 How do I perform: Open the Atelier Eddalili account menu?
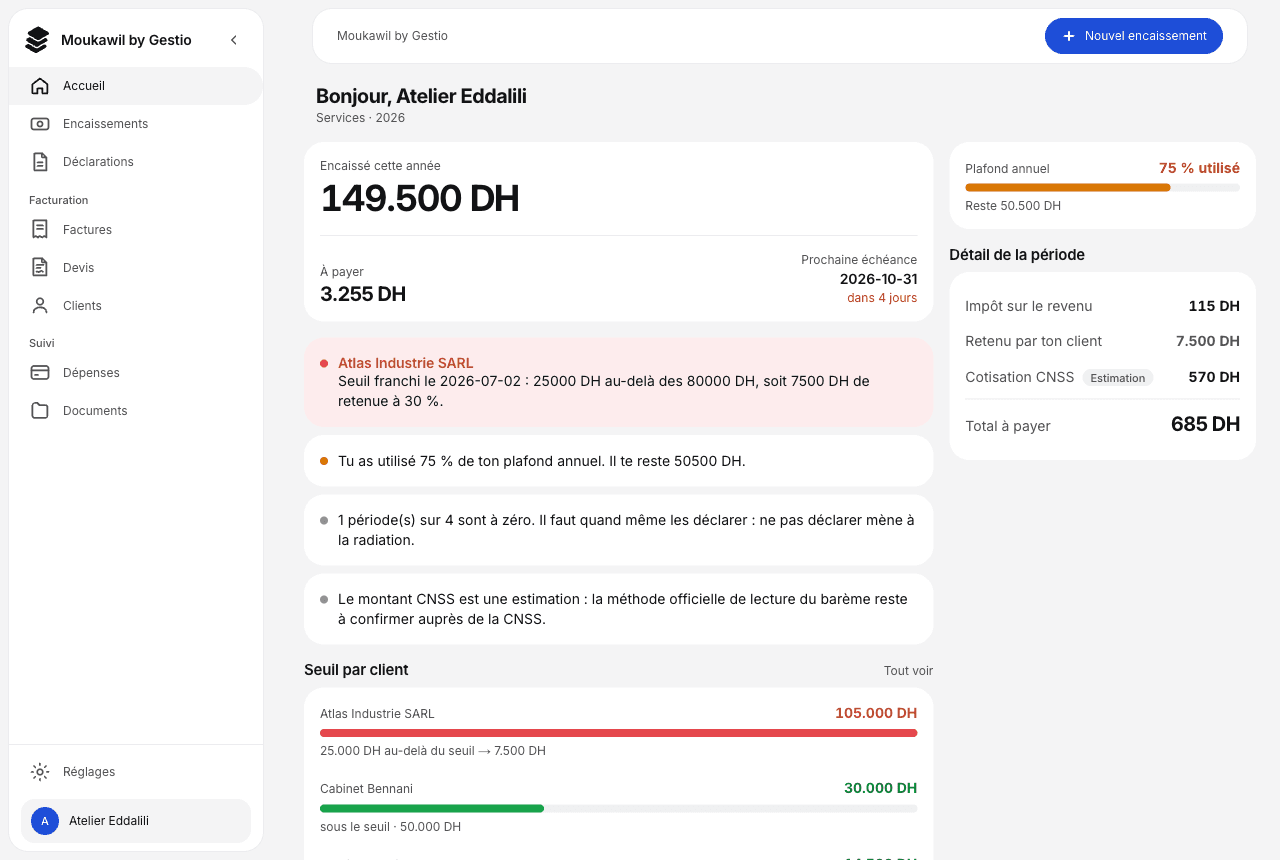[x=136, y=821]
